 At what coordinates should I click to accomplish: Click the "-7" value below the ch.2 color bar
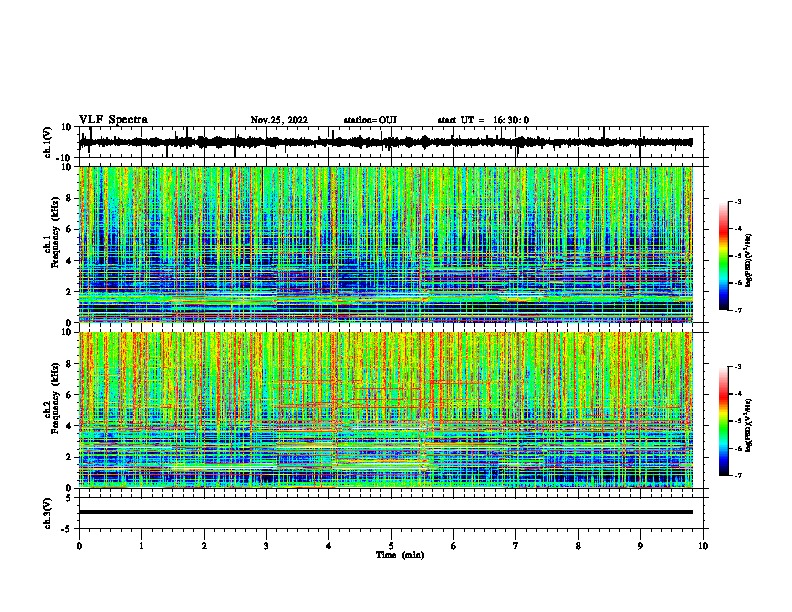pos(738,476)
